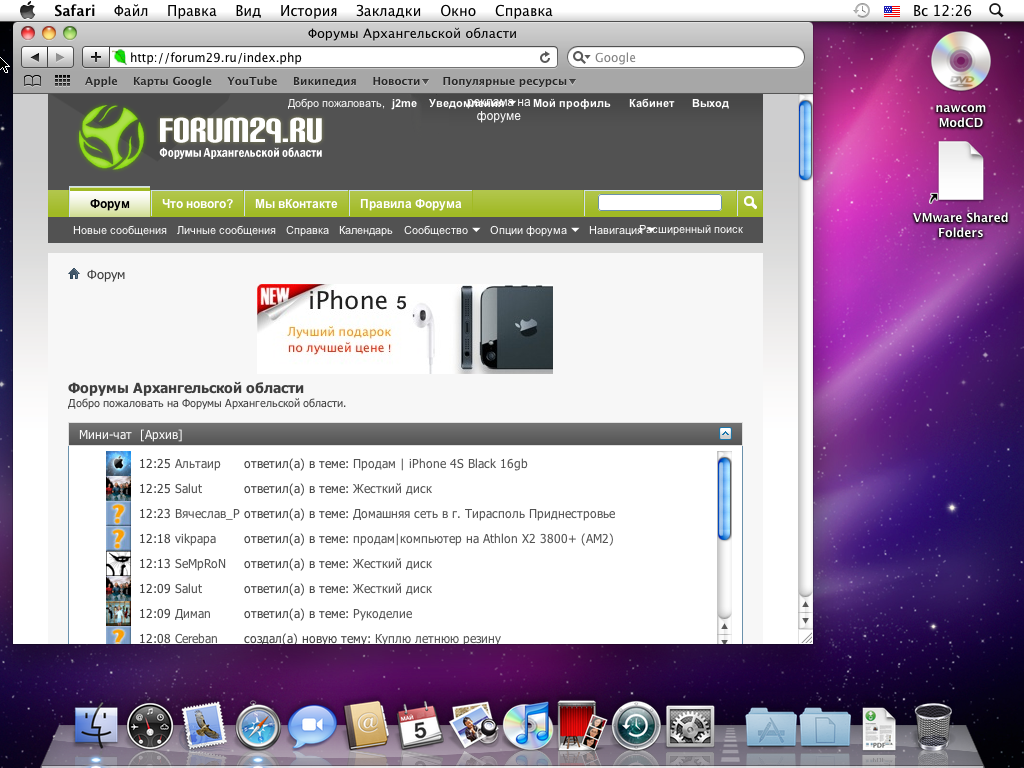Open iCal calendar from the Dock
The height and width of the screenshot is (768, 1024).
[419, 725]
